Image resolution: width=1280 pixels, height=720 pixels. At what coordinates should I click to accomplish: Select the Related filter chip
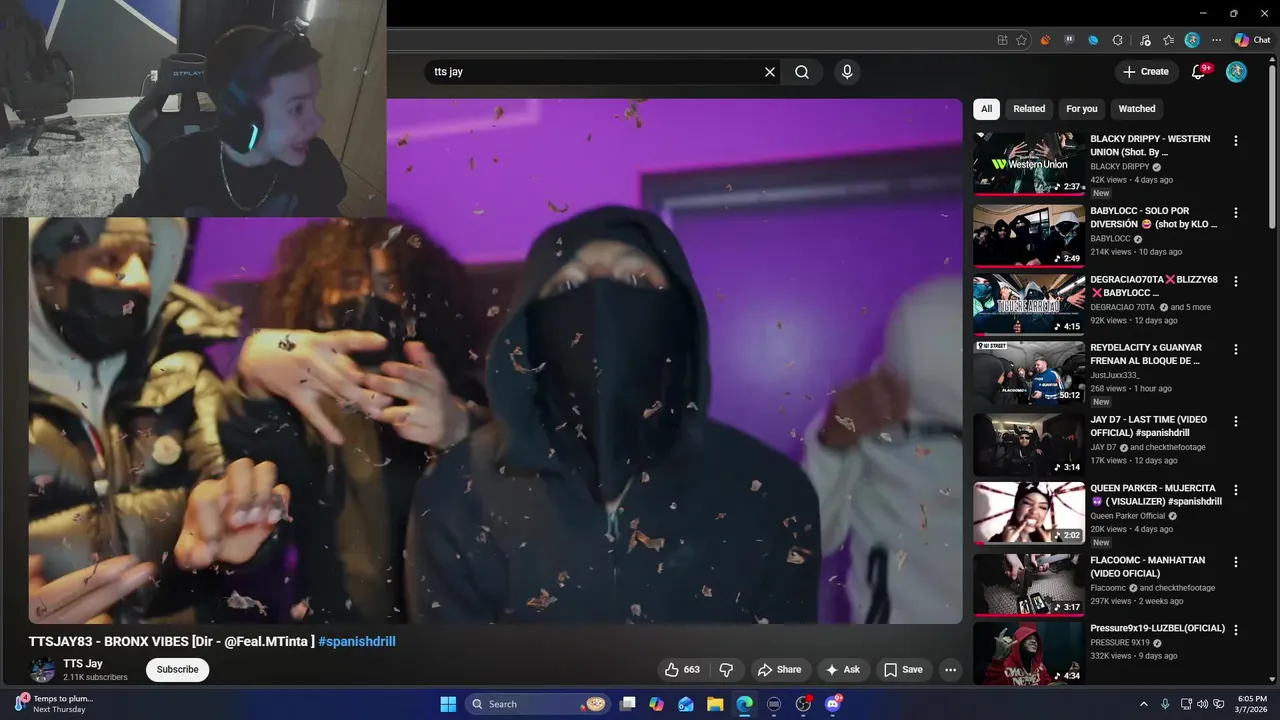[x=1029, y=109]
